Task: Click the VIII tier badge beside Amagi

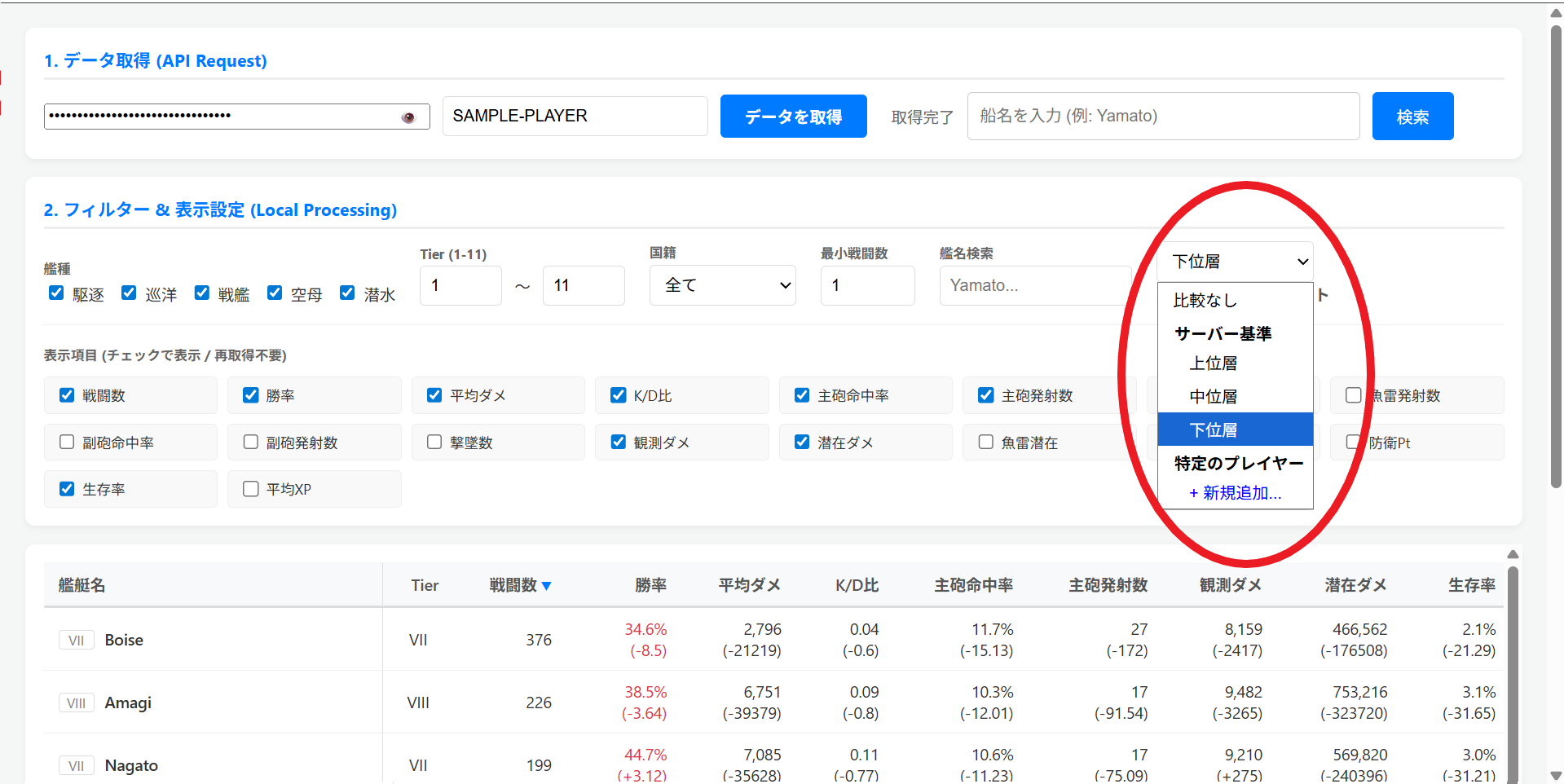Action: (77, 703)
